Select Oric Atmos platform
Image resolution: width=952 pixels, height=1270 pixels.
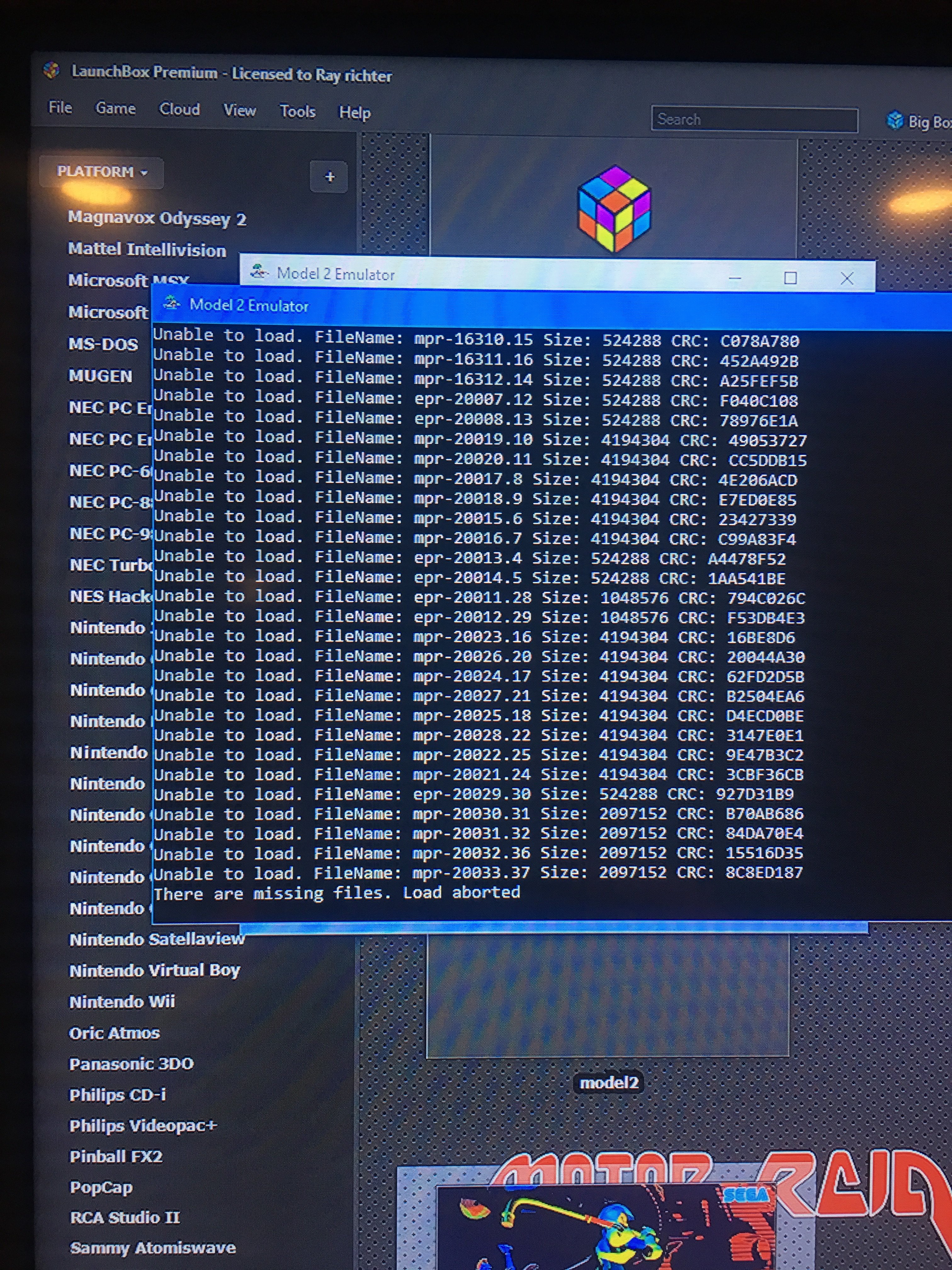(114, 1033)
